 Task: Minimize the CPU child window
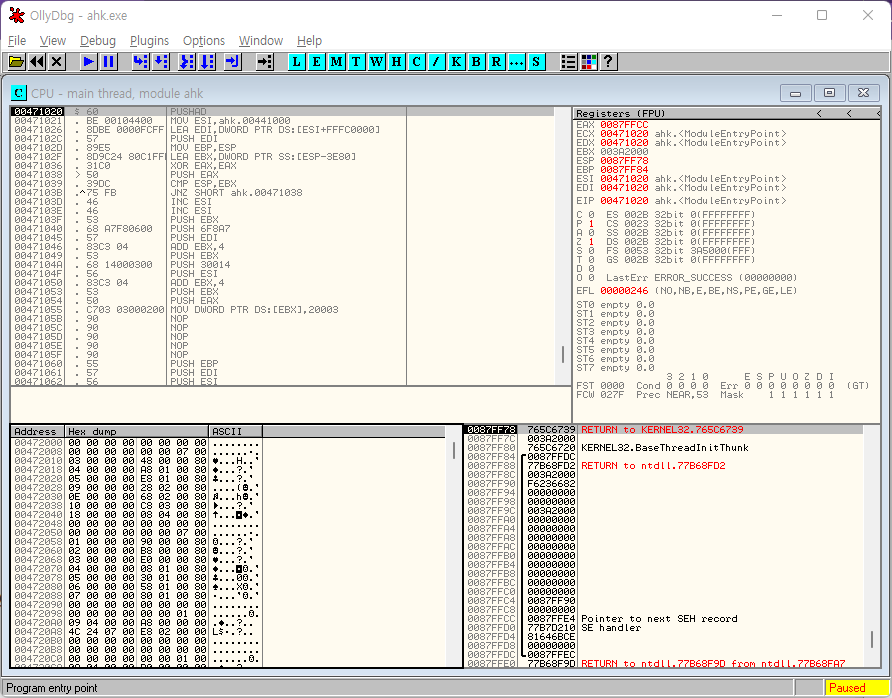(x=796, y=93)
